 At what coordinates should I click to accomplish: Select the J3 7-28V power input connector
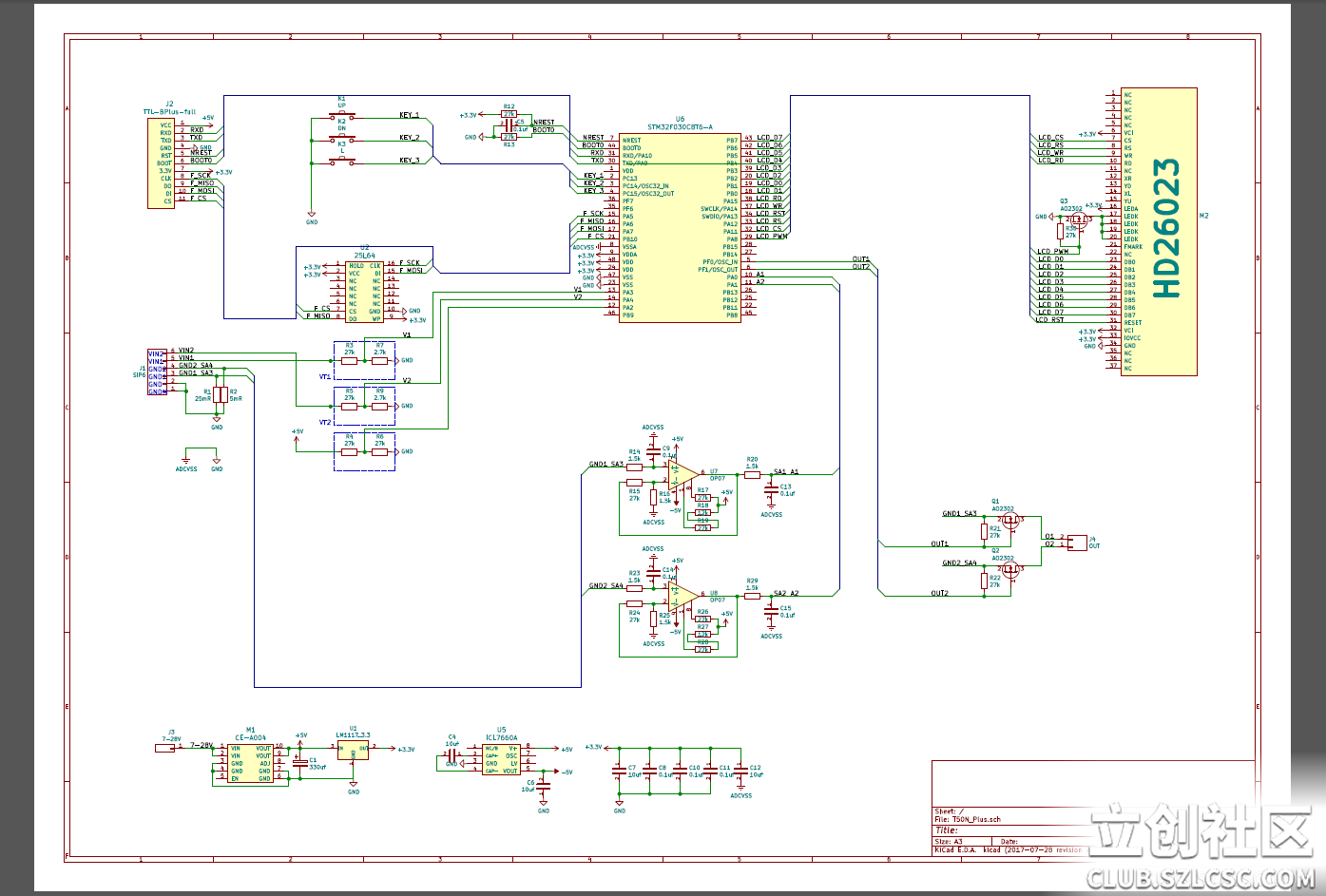click(165, 748)
